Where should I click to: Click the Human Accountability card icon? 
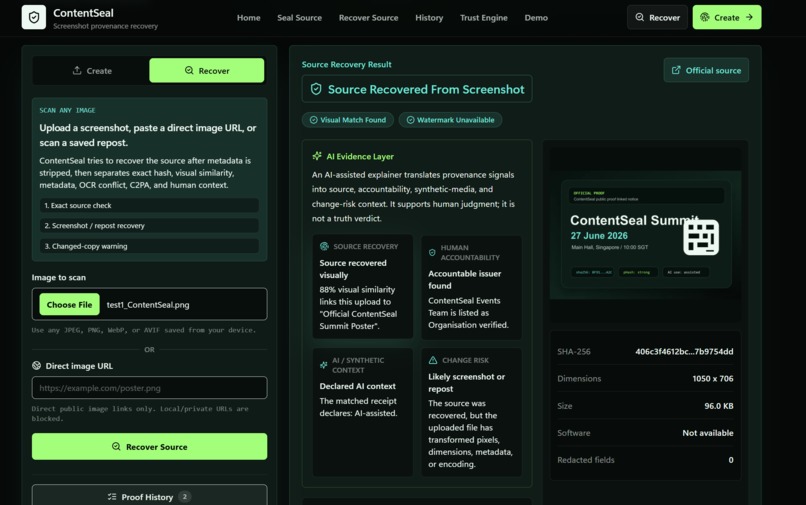pyautogui.click(x=432, y=252)
